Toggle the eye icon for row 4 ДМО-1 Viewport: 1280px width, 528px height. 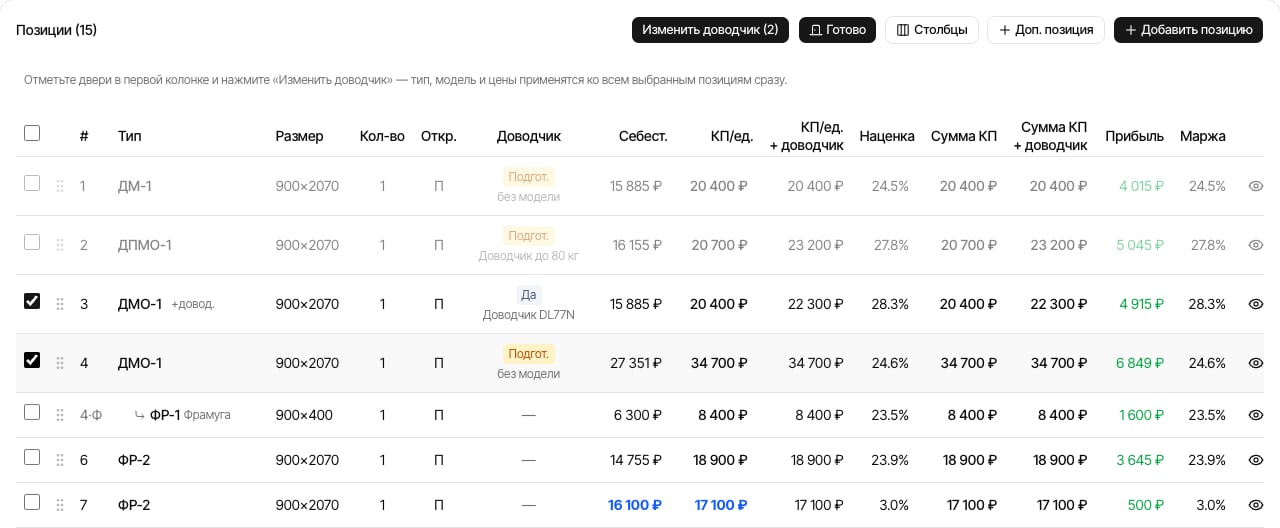(x=1256, y=363)
